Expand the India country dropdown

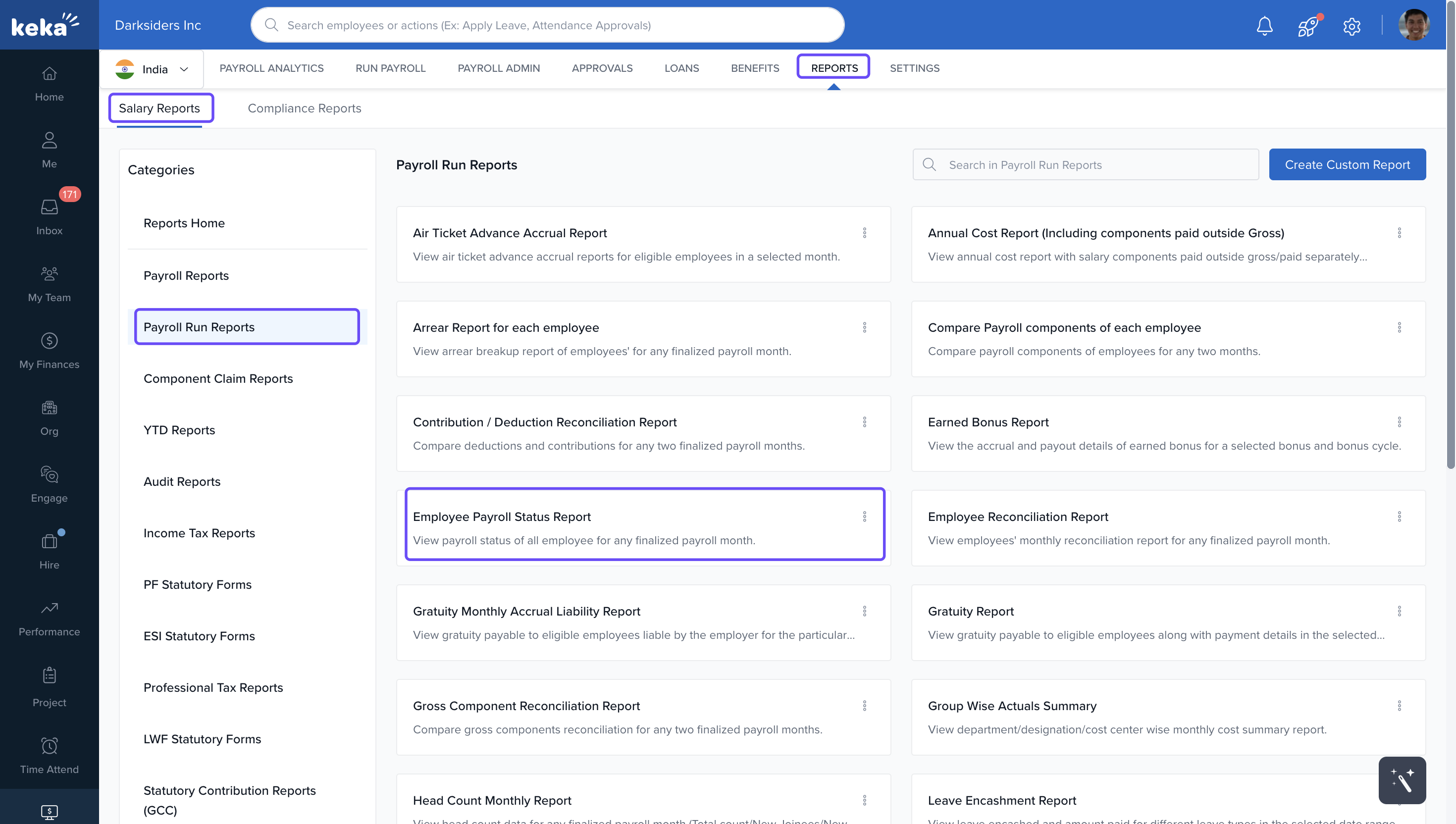[x=152, y=69]
